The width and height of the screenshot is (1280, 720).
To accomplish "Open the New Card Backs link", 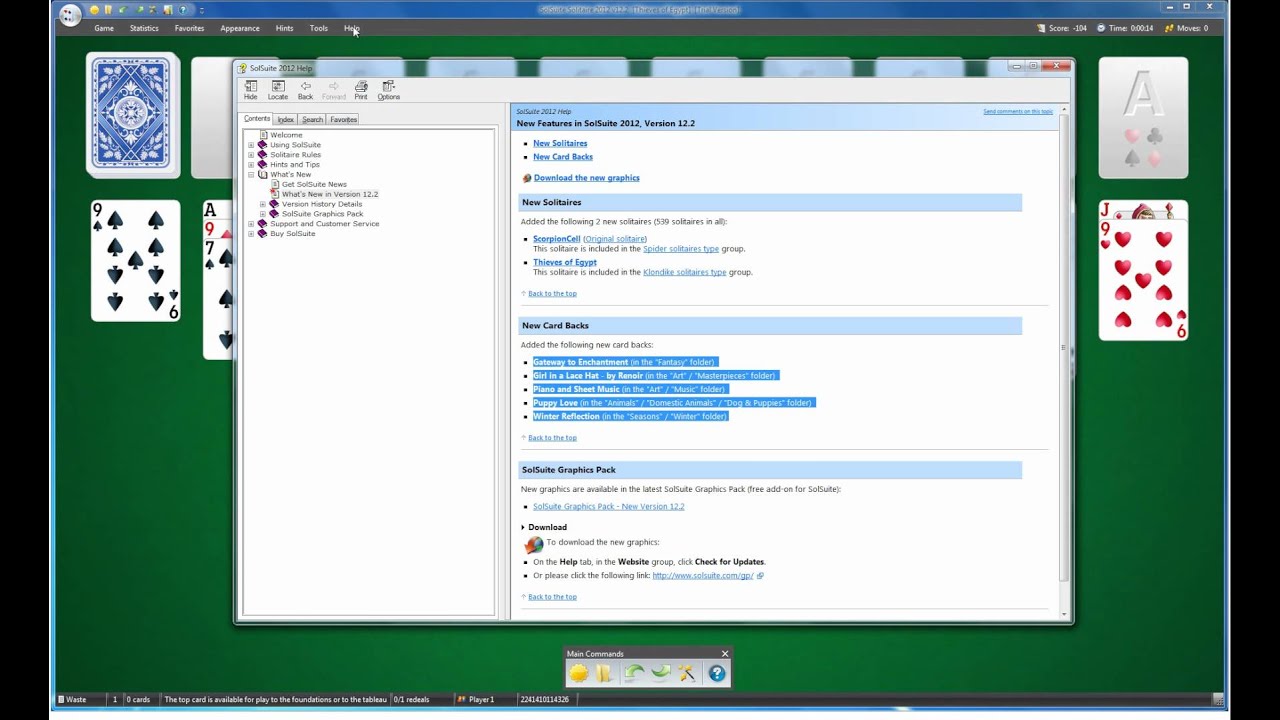I will click(x=563, y=157).
